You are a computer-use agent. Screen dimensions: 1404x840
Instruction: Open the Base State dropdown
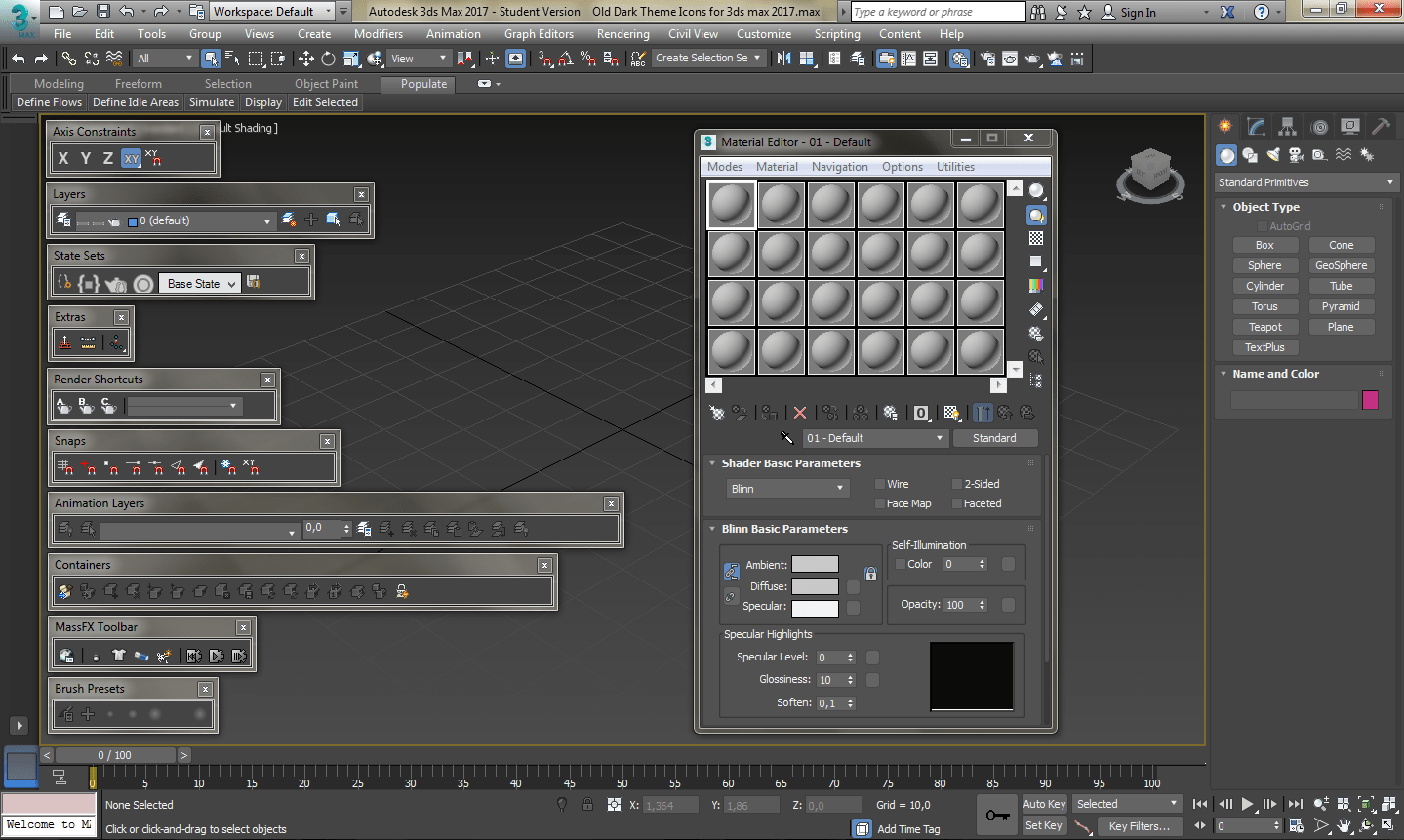coord(200,283)
